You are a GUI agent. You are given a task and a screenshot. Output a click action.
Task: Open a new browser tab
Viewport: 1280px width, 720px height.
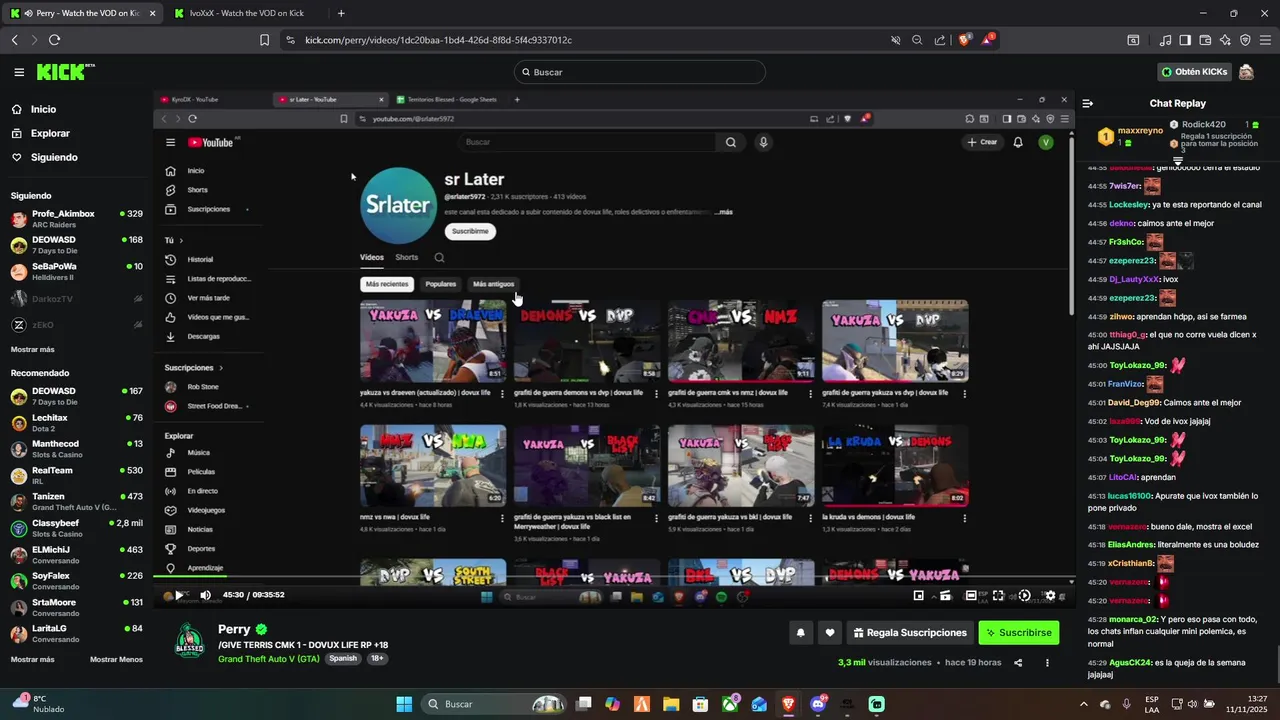pyautogui.click(x=341, y=13)
